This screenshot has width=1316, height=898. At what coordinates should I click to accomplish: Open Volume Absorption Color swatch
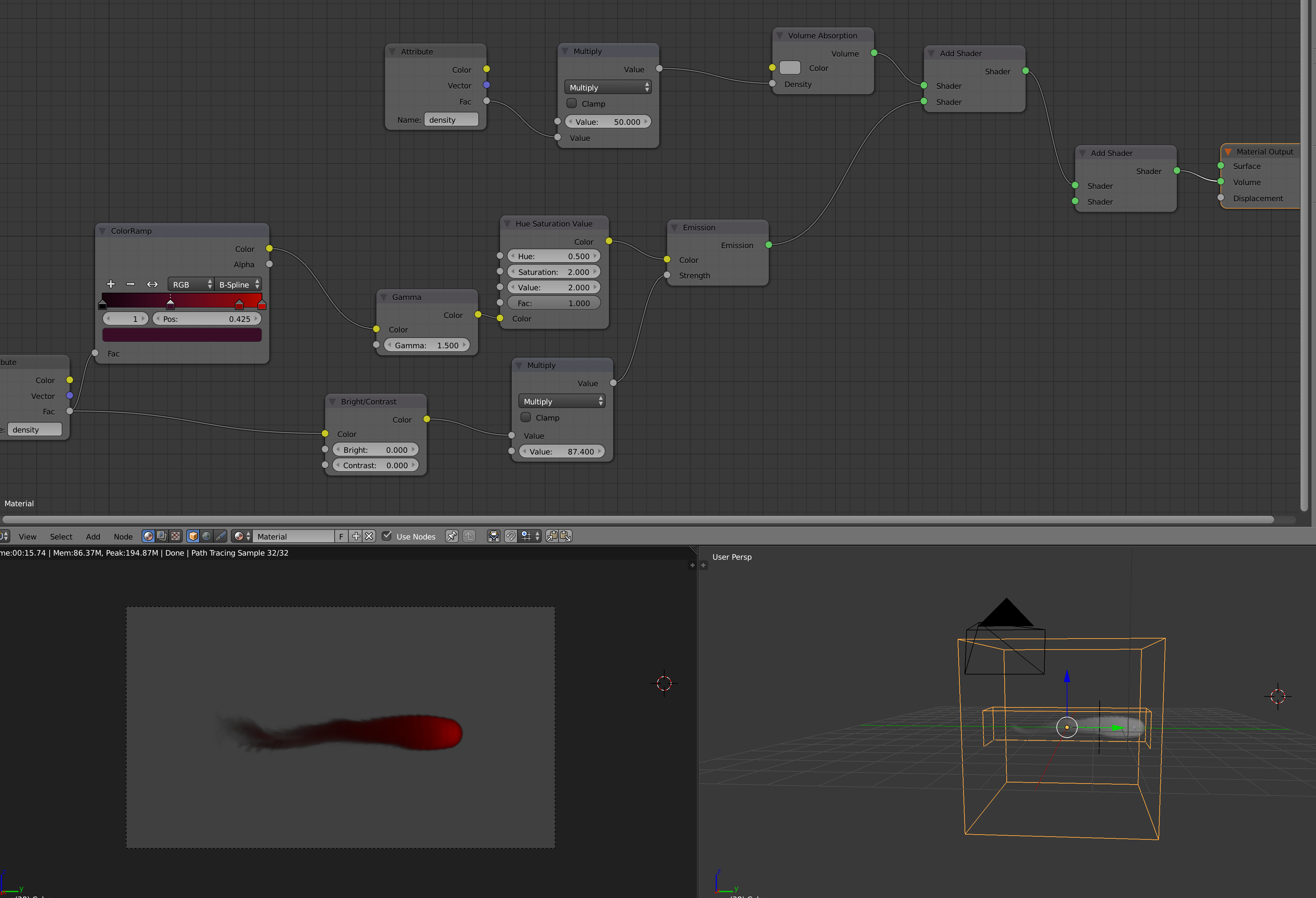pos(790,68)
